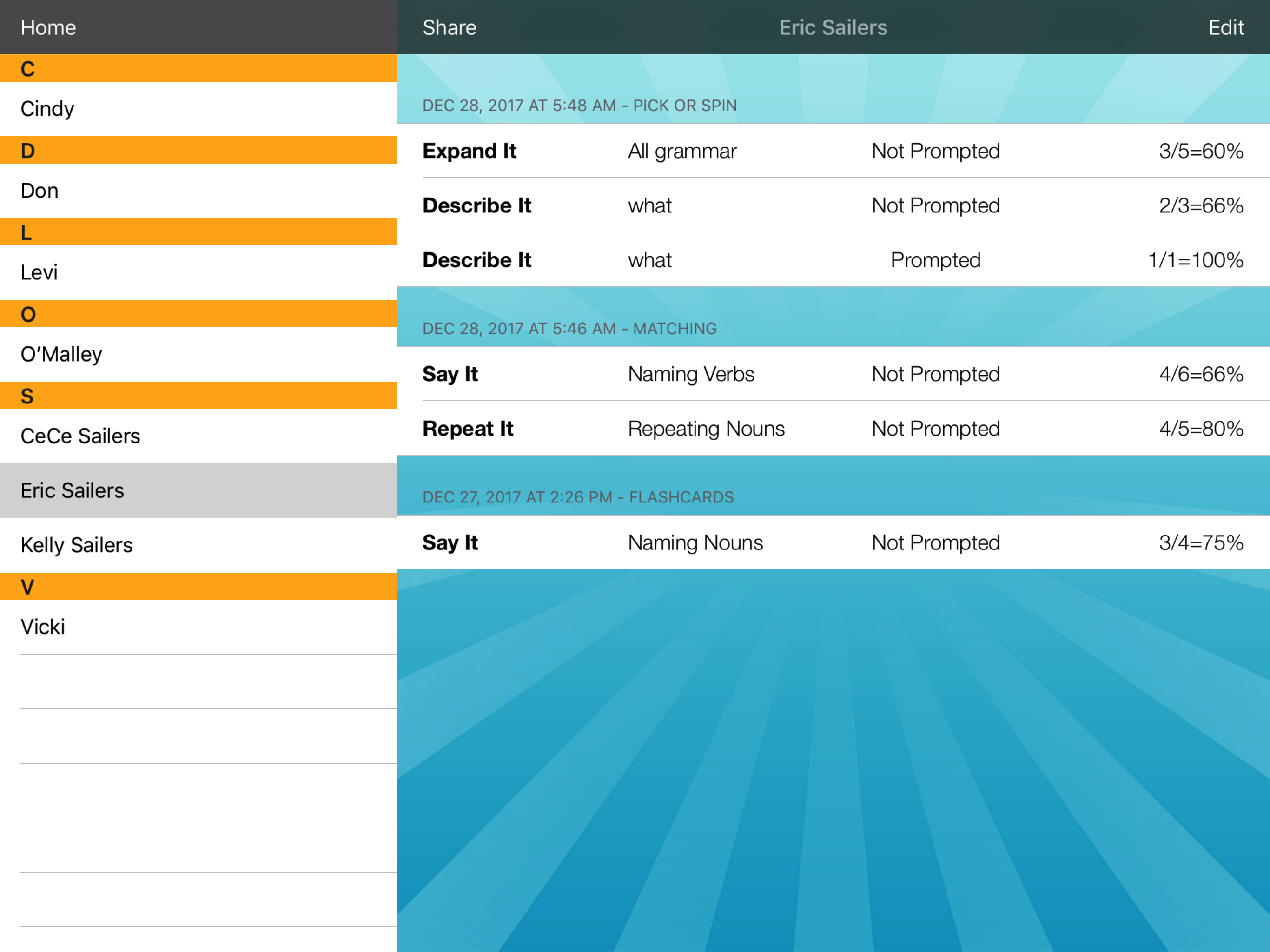Choose Vicki in the student list

coord(198,627)
